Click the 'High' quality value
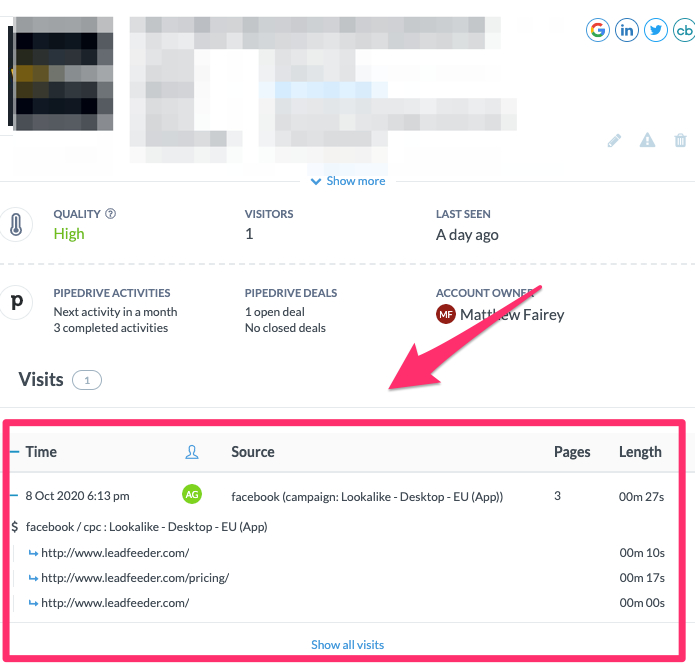695x668 pixels. coord(69,234)
